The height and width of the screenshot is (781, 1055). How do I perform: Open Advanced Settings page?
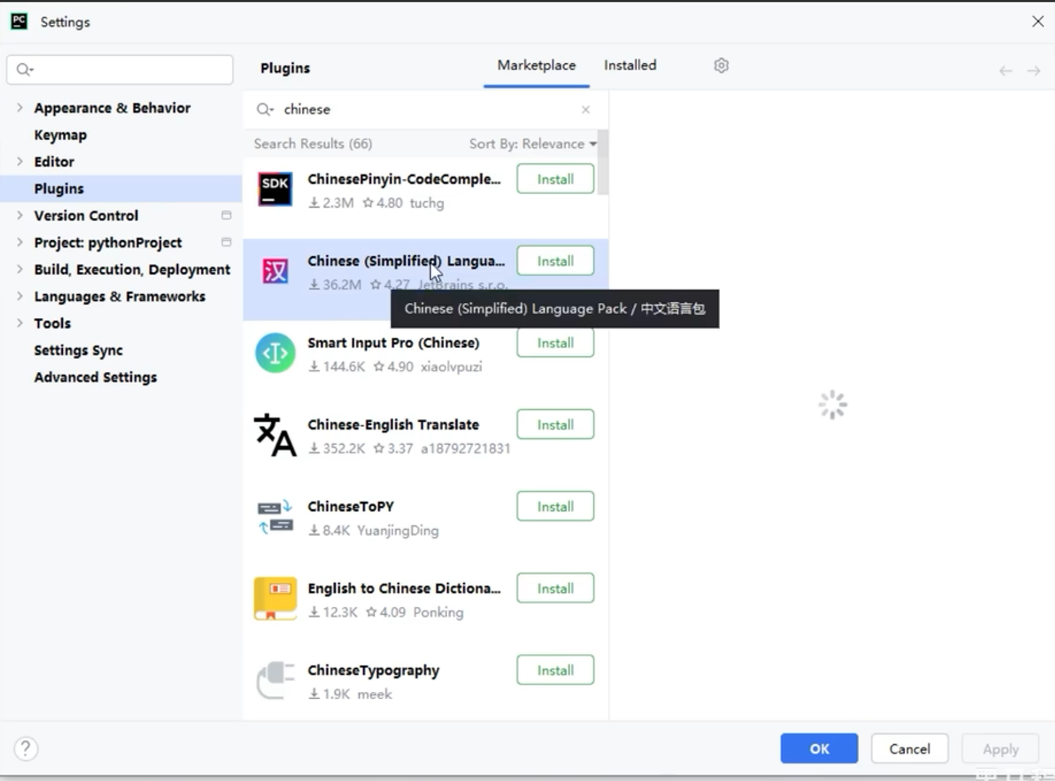(96, 377)
